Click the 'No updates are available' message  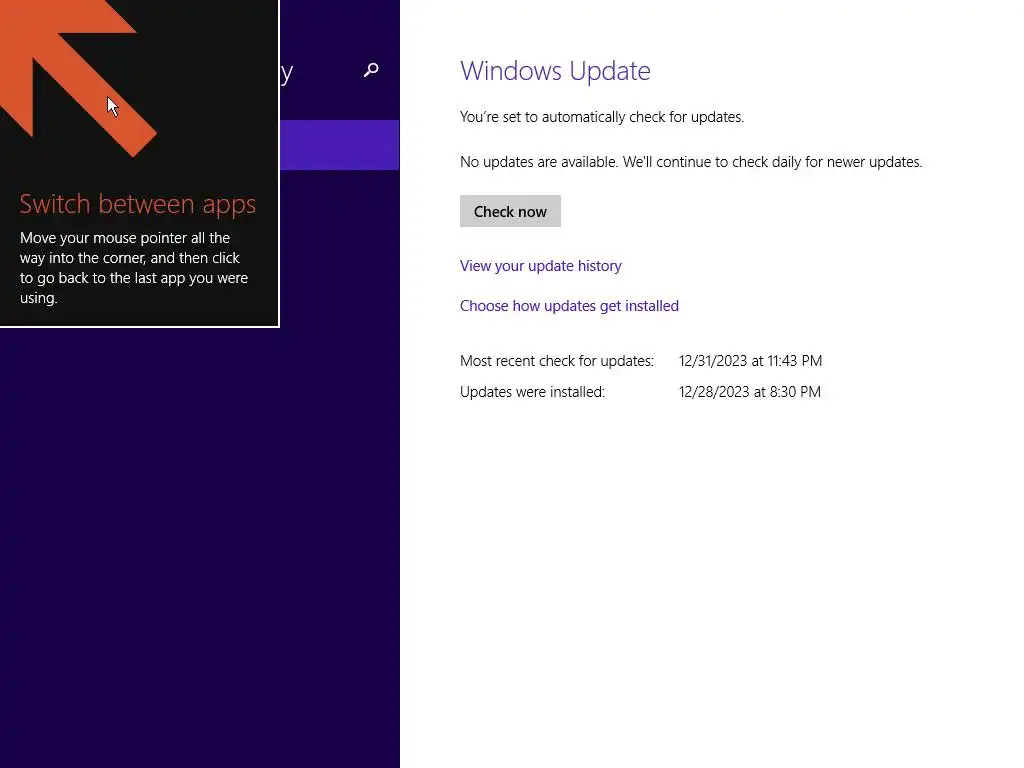(x=691, y=162)
